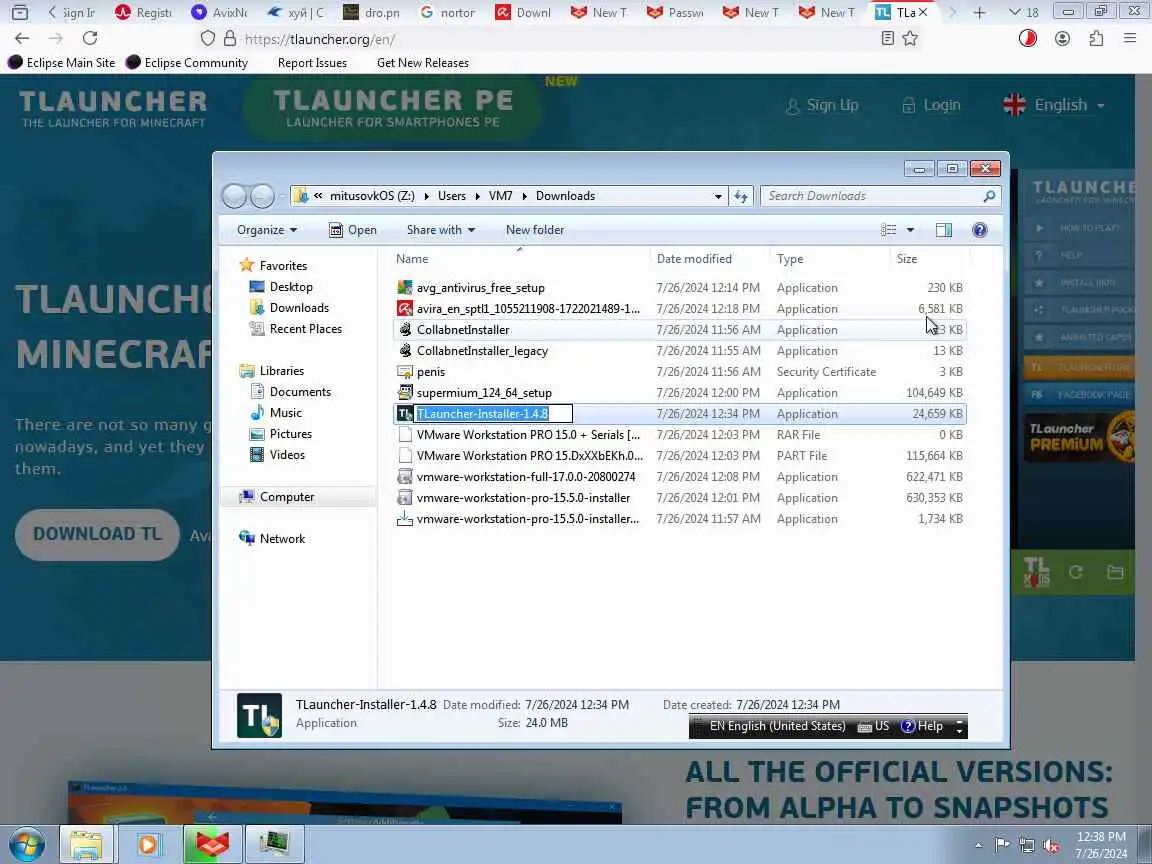Open the Eclipse Main Site bookmark

pyautogui.click(x=62, y=62)
